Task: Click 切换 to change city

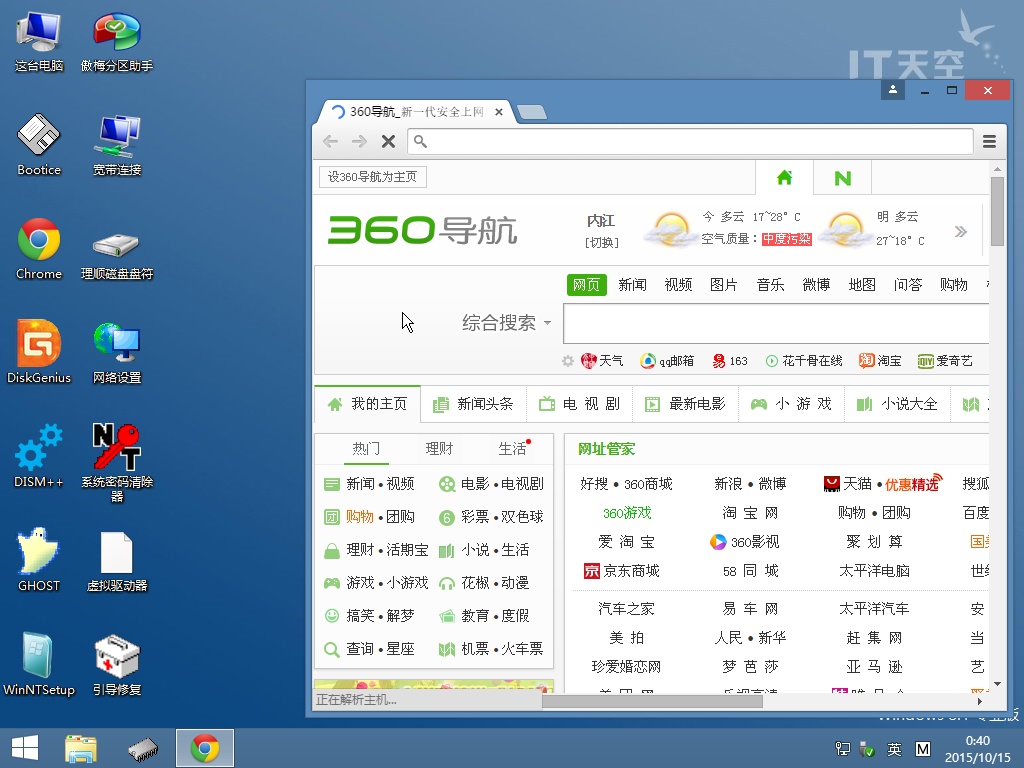Action: 602,242
